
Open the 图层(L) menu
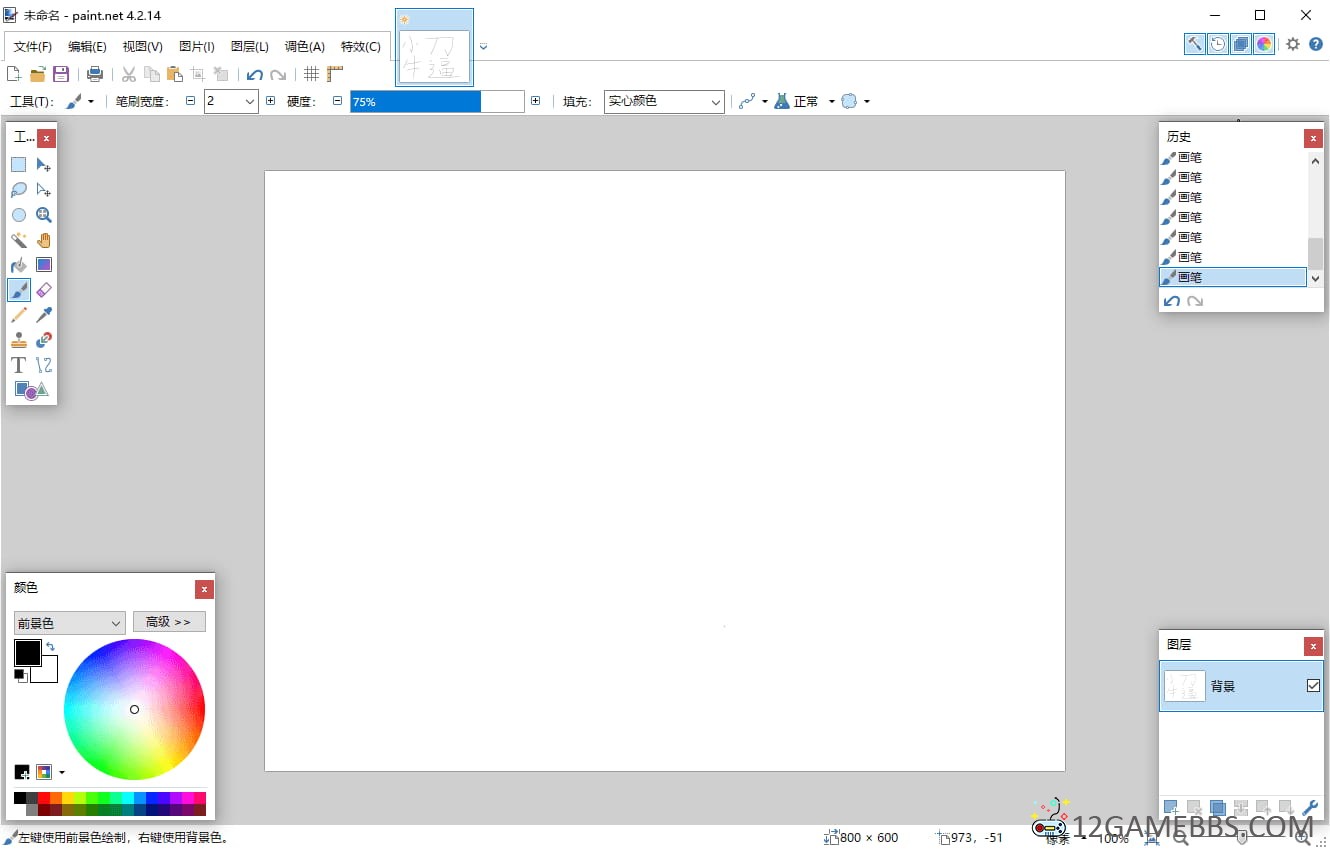point(250,46)
